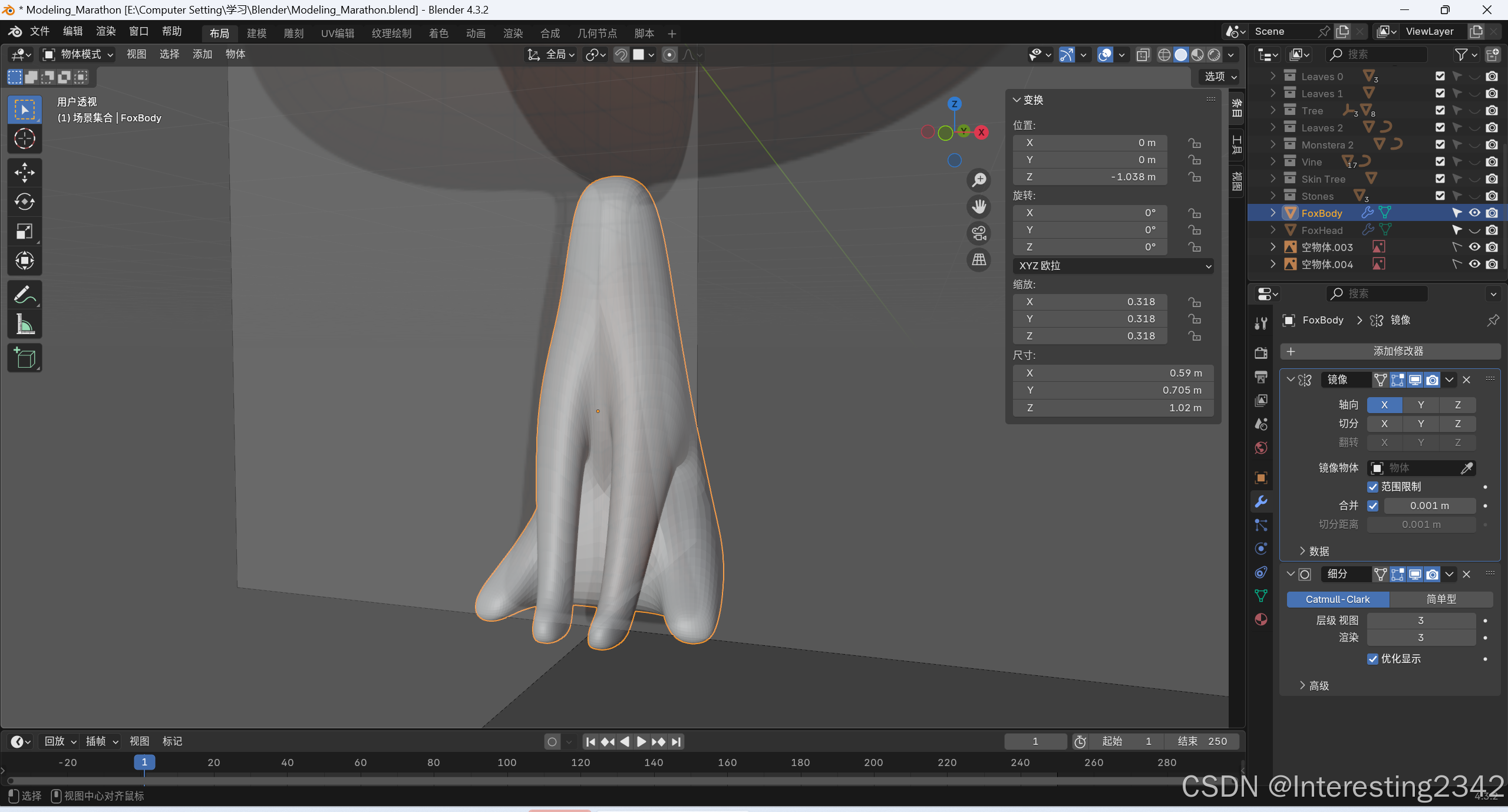Expand the Tree collection in the outliner

(1273, 110)
